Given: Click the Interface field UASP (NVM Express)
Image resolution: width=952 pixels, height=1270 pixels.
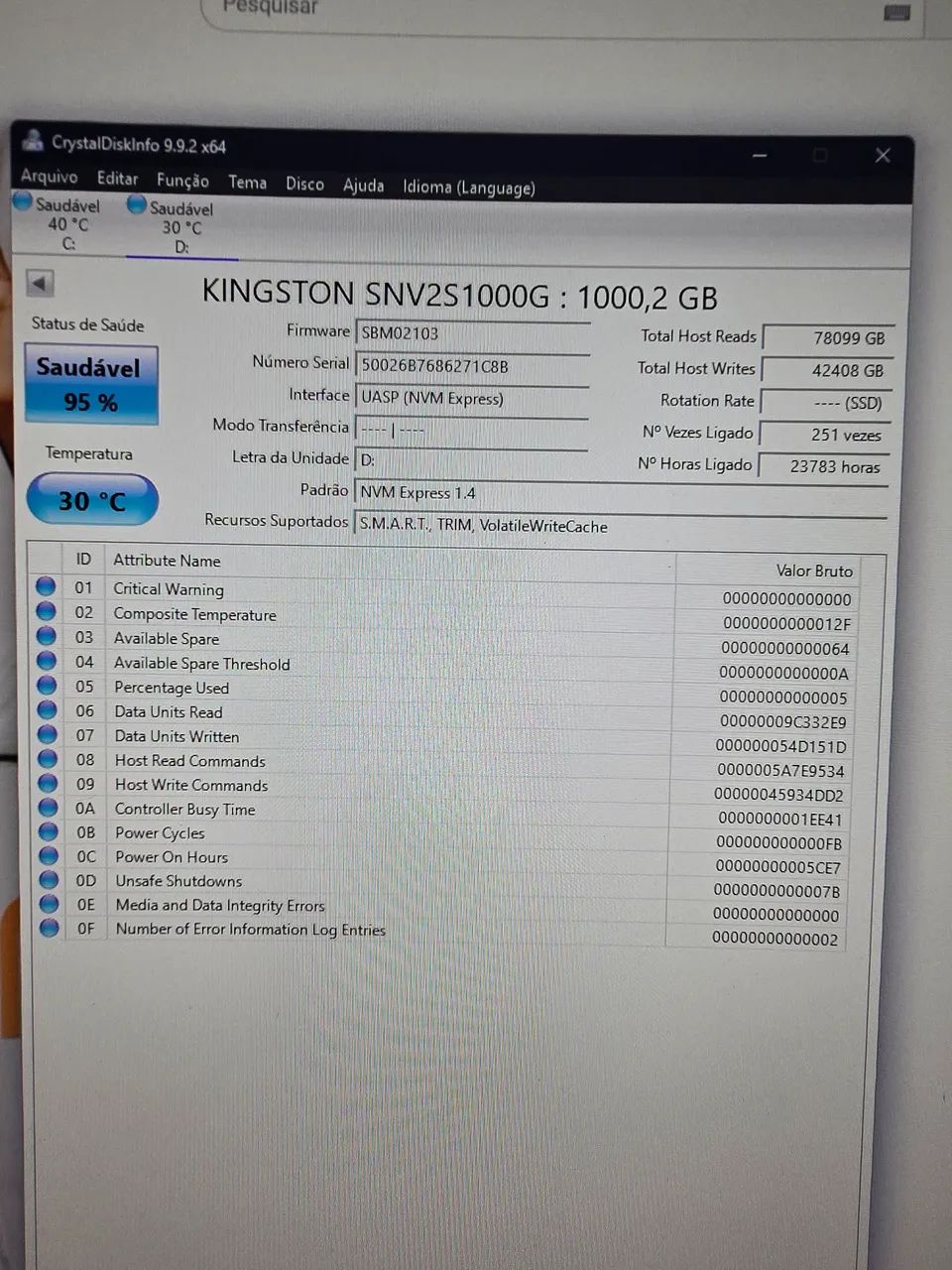Looking at the screenshot, I should tap(472, 398).
